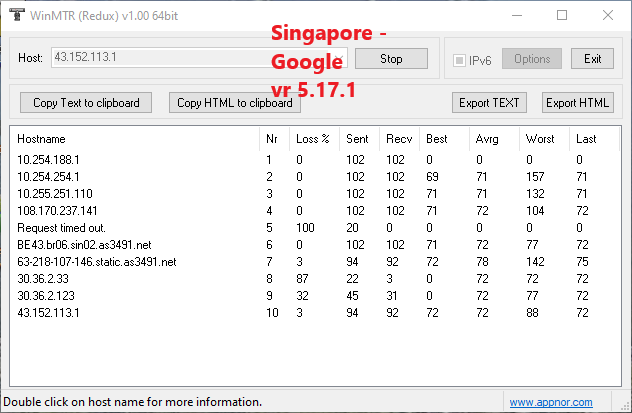Click the 100 loss value in hop 5
The height and width of the screenshot is (413, 632).
click(x=305, y=228)
